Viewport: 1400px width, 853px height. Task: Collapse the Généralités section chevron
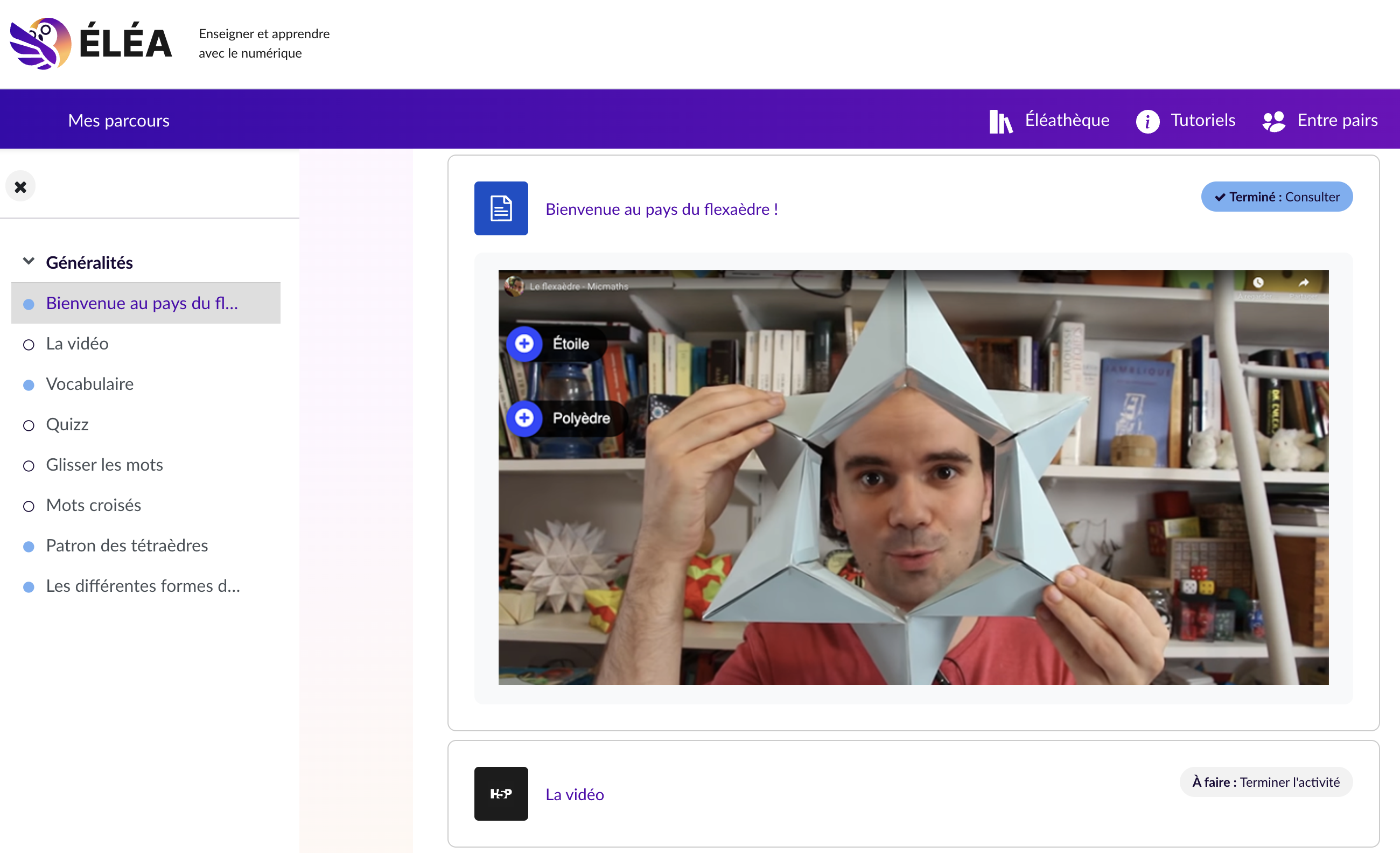(29, 261)
